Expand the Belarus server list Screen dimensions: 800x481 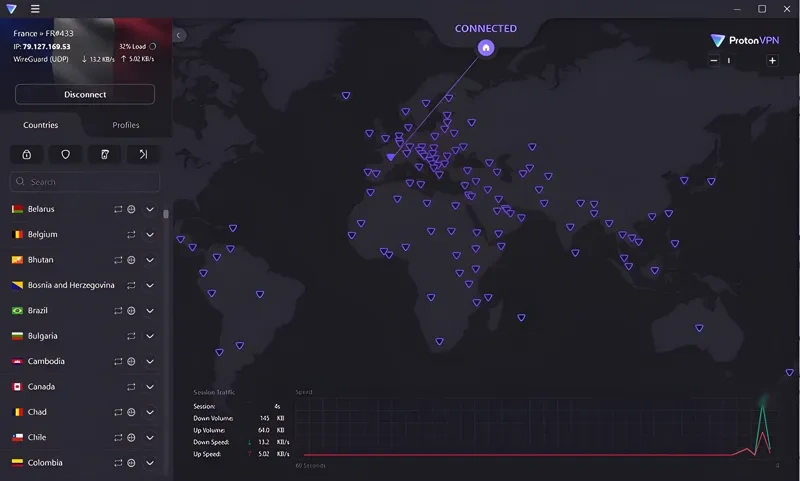[x=150, y=210]
